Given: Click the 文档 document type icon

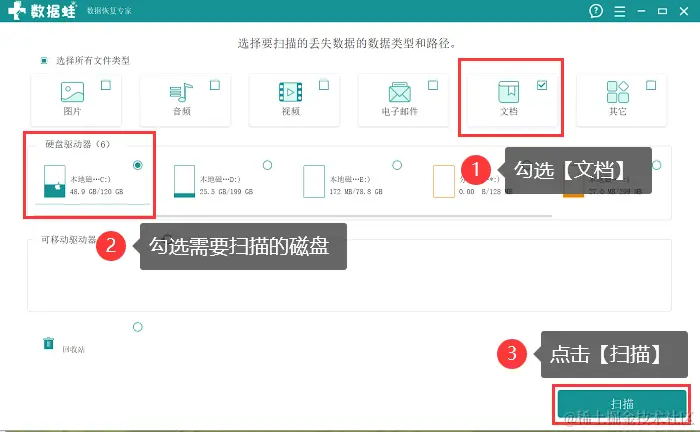Looking at the screenshot, I should tap(508, 92).
